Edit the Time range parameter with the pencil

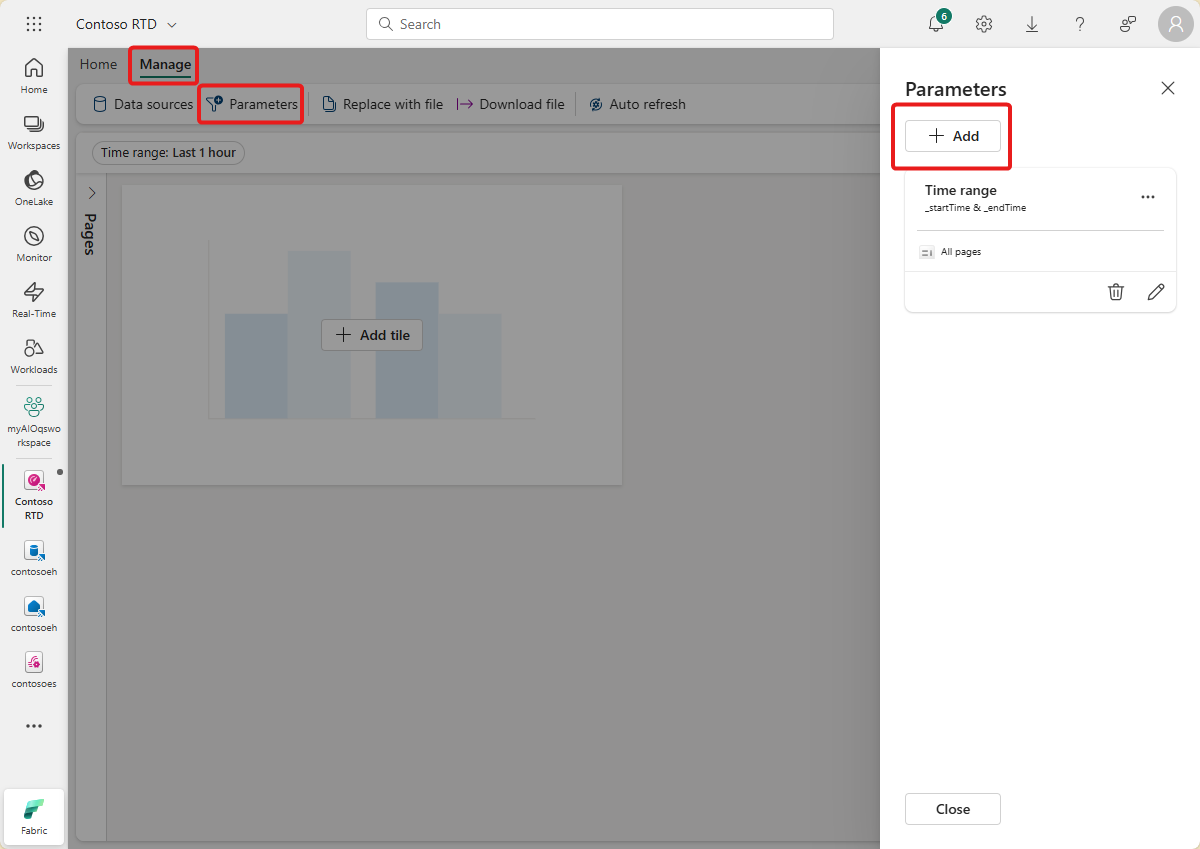click(x=1156, y=292)
